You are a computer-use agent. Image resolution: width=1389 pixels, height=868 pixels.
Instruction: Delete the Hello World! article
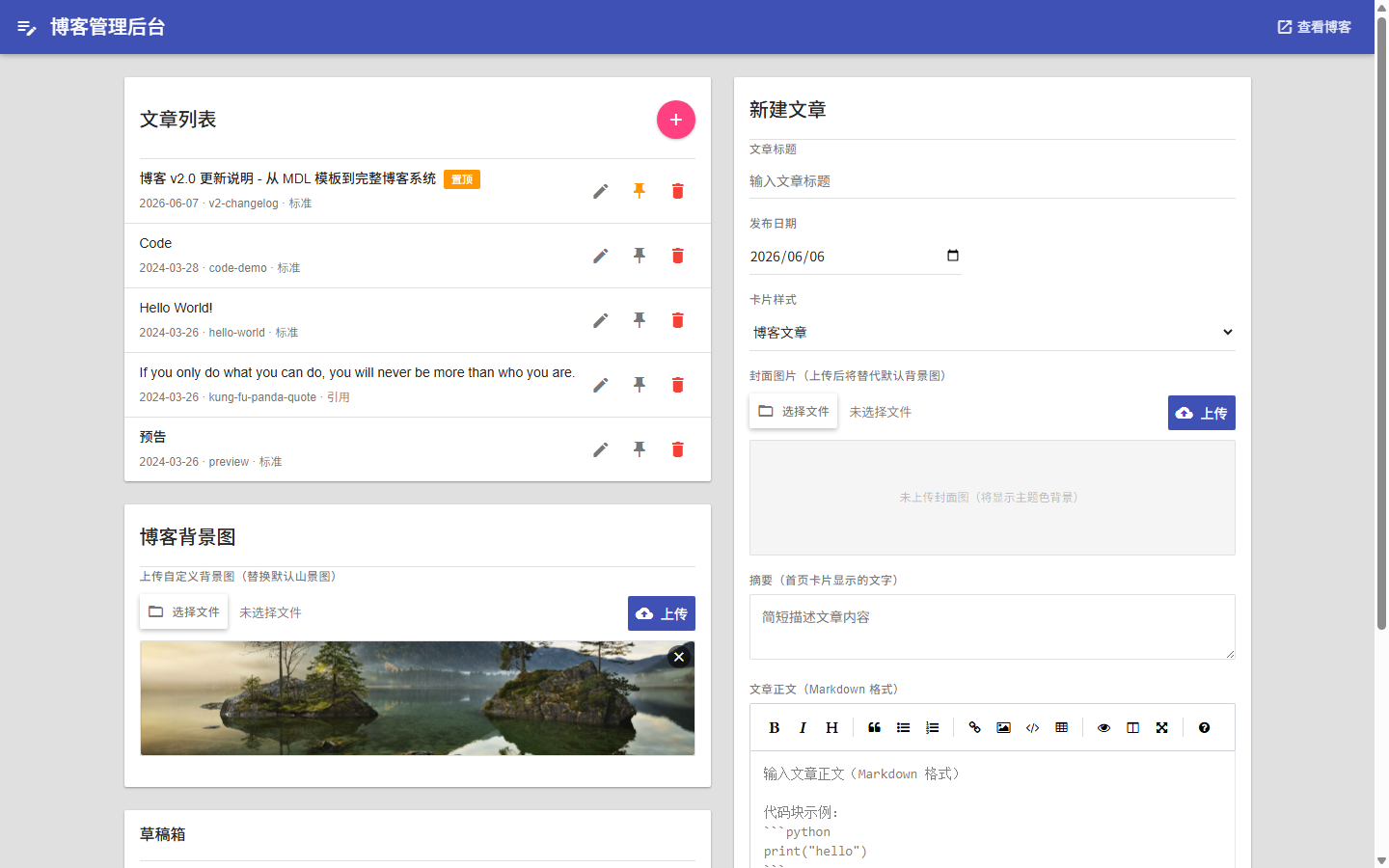678,320
